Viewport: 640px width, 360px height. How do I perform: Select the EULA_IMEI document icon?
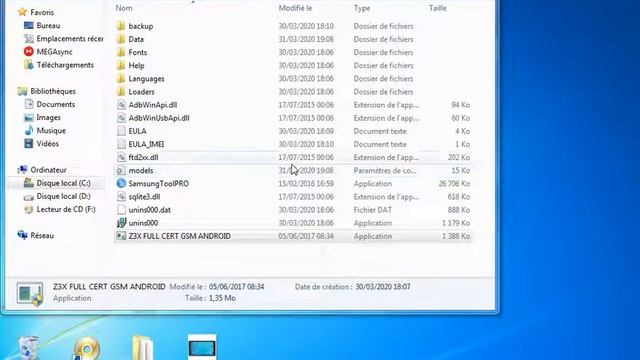point(121,144)
